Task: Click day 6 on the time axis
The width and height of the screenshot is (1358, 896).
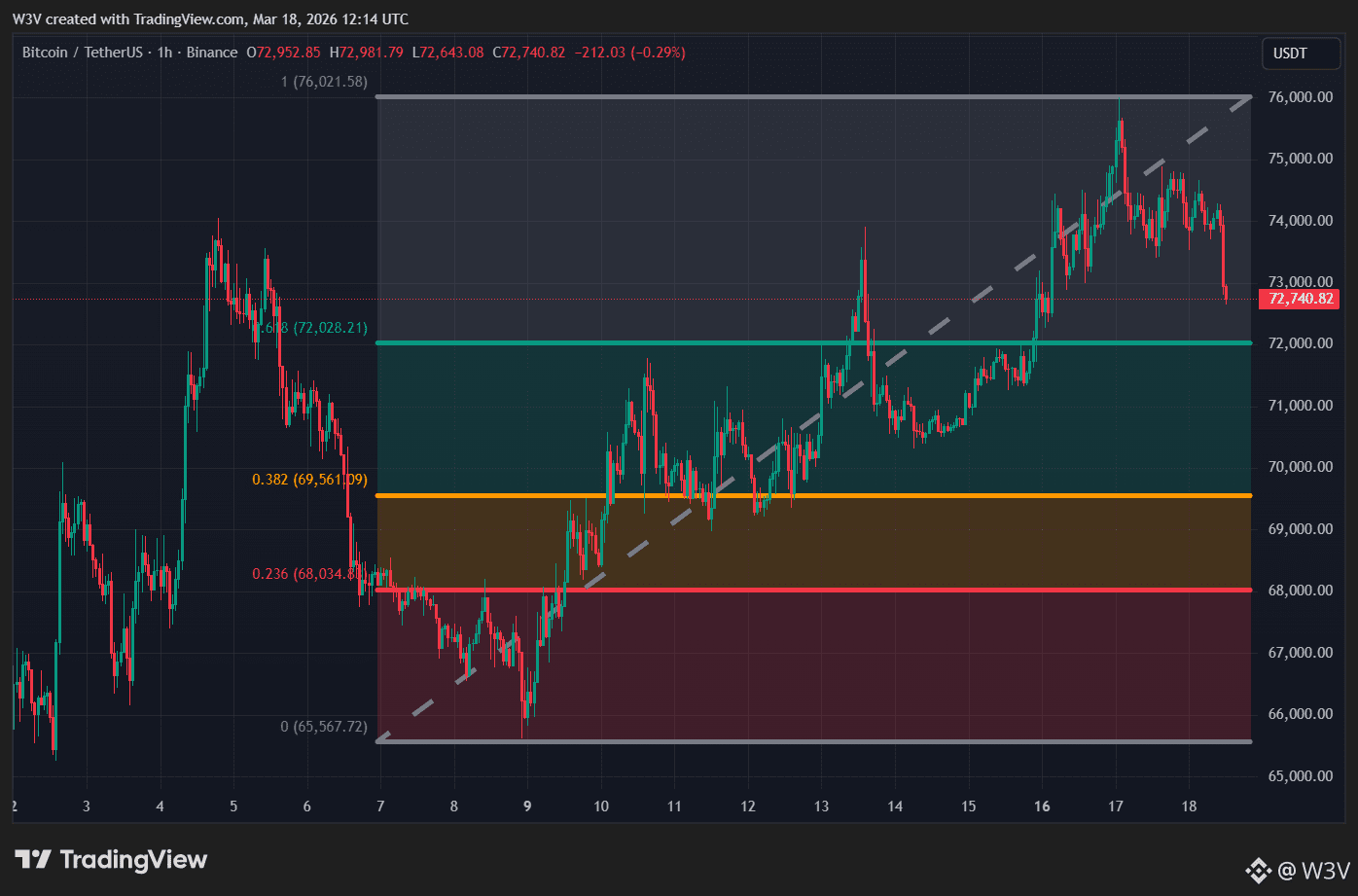Action: click(x=306, y=806)
